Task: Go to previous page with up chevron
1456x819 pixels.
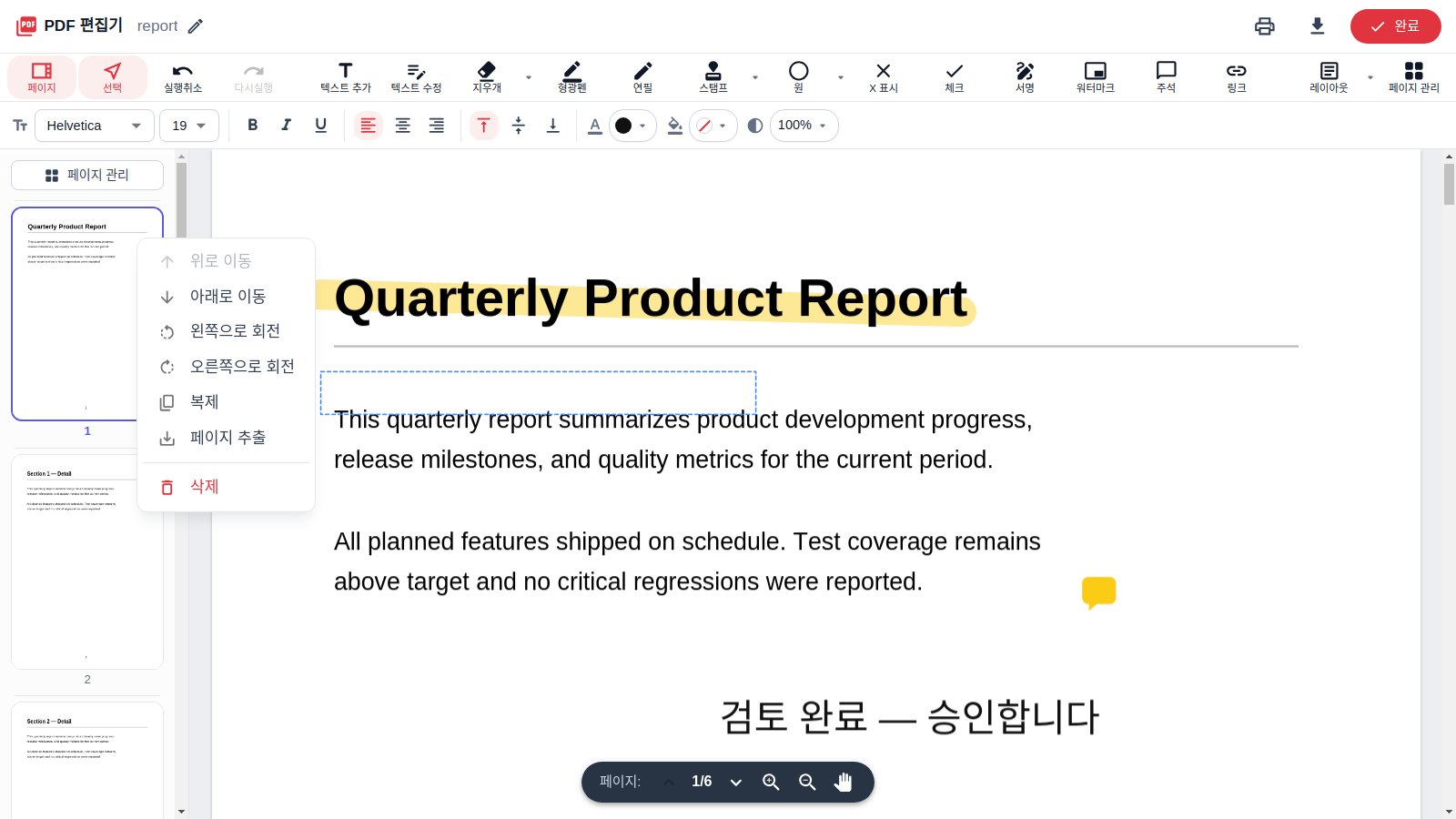Action: 669,782
